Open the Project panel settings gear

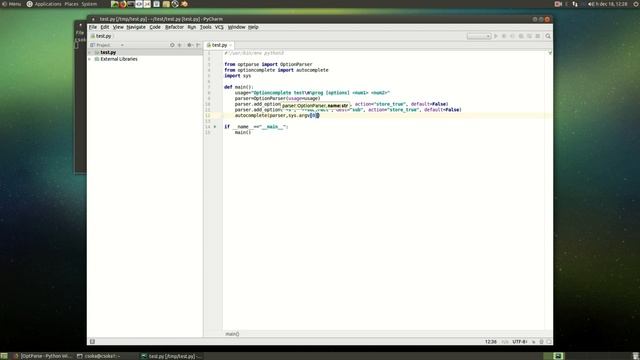189,45
